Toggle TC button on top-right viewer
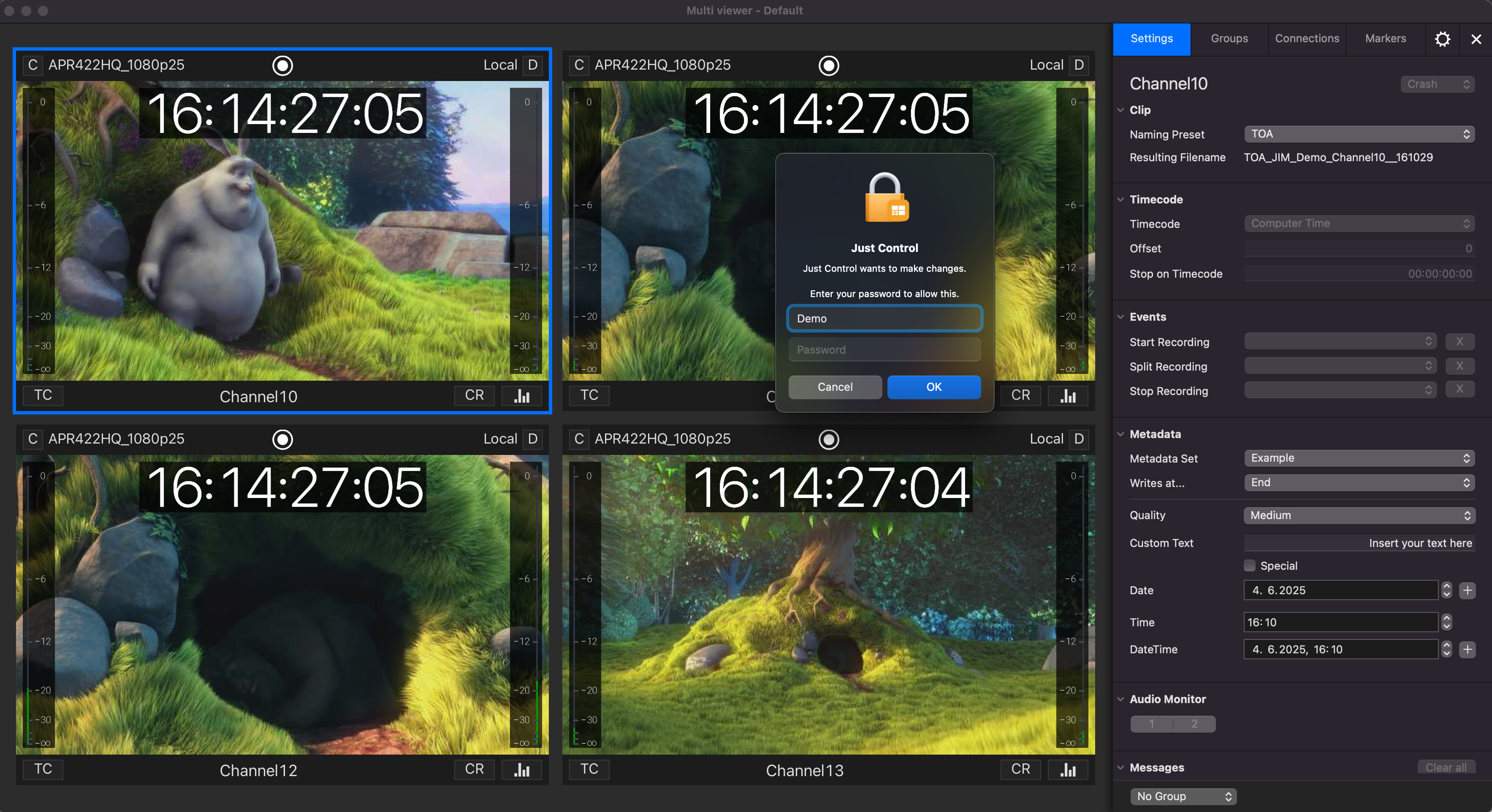Image resolution: width=1492 pixels, height=812 pixels. tap(589, 395)
